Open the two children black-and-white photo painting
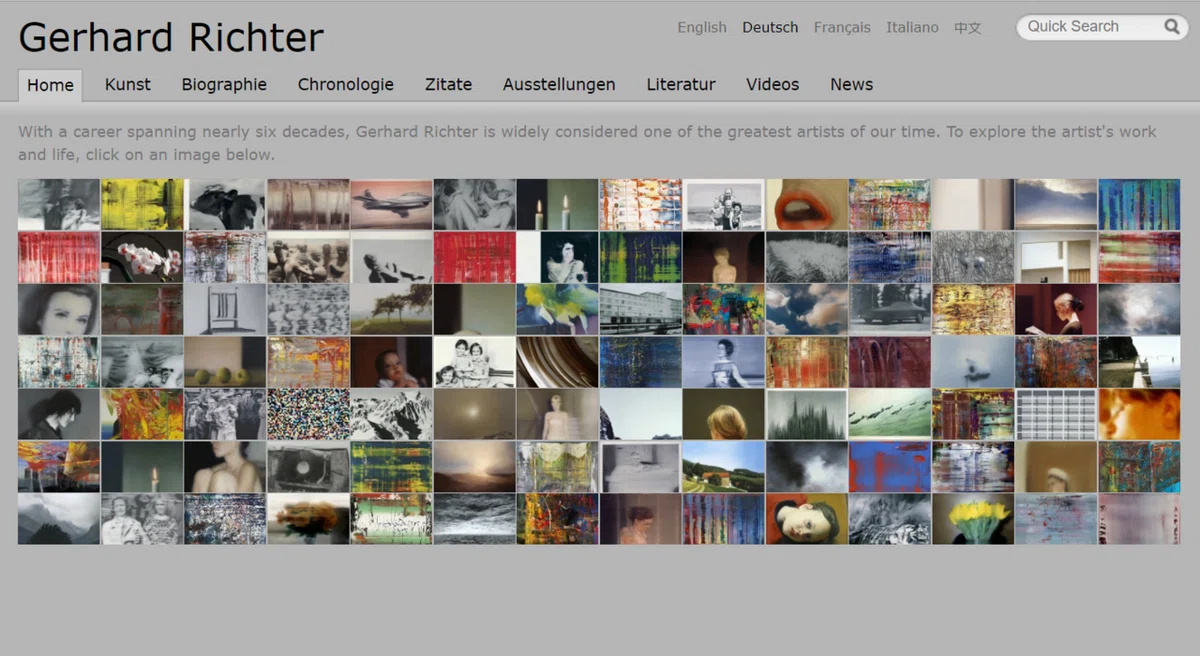This screenshot has width=1200, height=656. (x=475, y=362)
